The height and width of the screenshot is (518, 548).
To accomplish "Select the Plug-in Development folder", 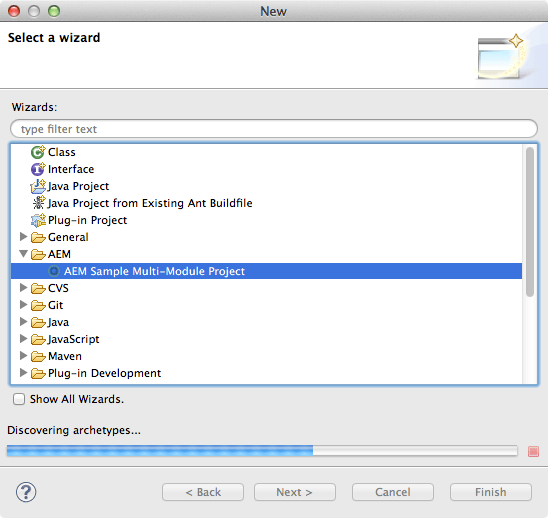I will click(96, 373).
